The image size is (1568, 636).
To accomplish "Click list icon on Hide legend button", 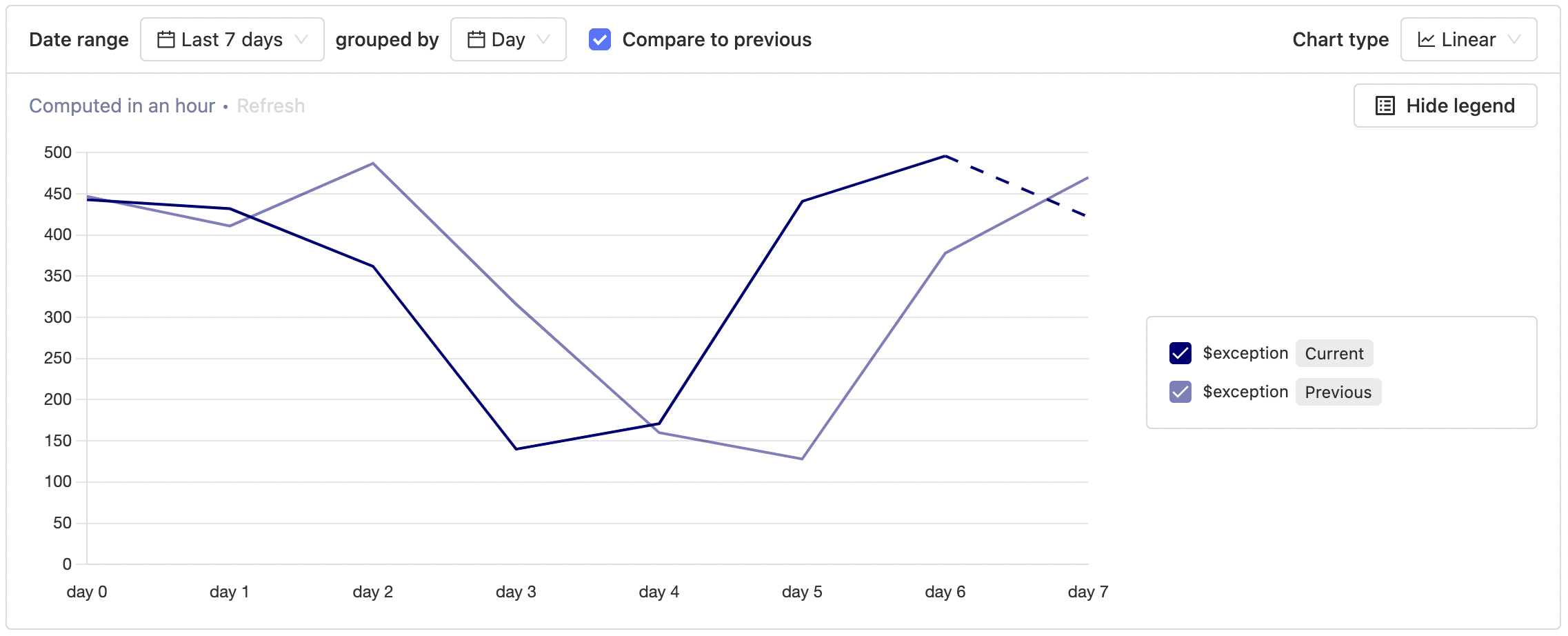I will (x=1385, y=106).
